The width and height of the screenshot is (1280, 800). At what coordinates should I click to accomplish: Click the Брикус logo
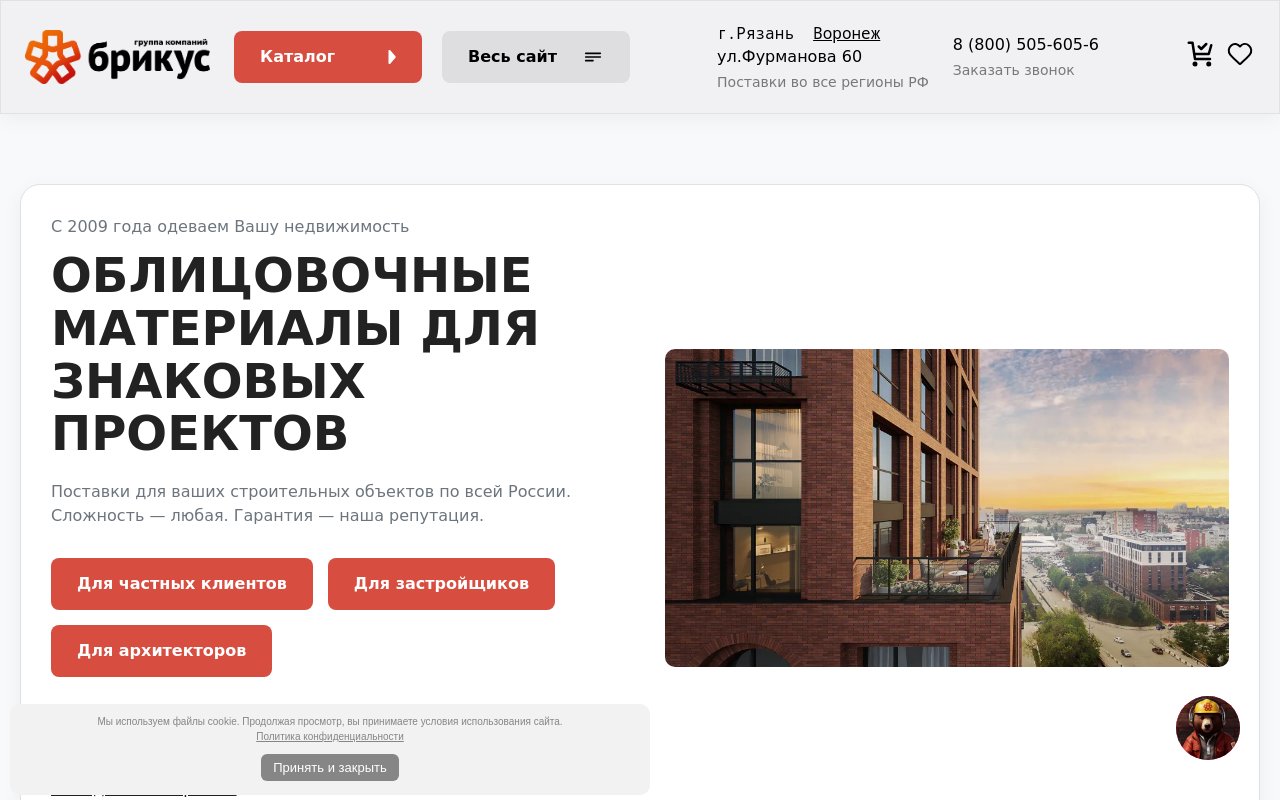point(117,57)
